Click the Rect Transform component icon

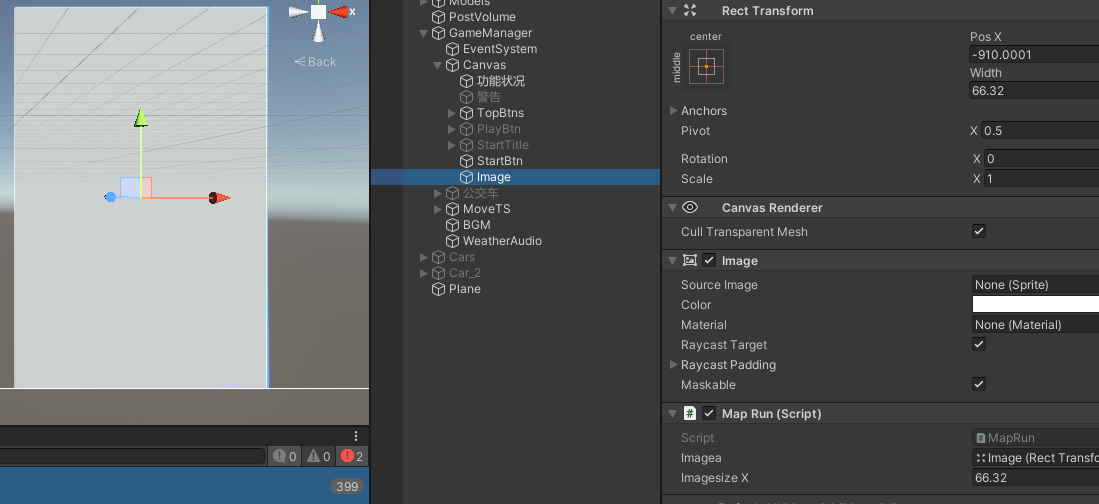690,11
